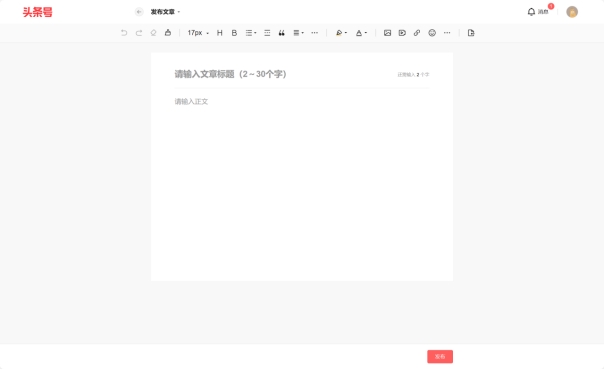Insert a horizontal divider line

pyautogui.click(x=267, y=33)
